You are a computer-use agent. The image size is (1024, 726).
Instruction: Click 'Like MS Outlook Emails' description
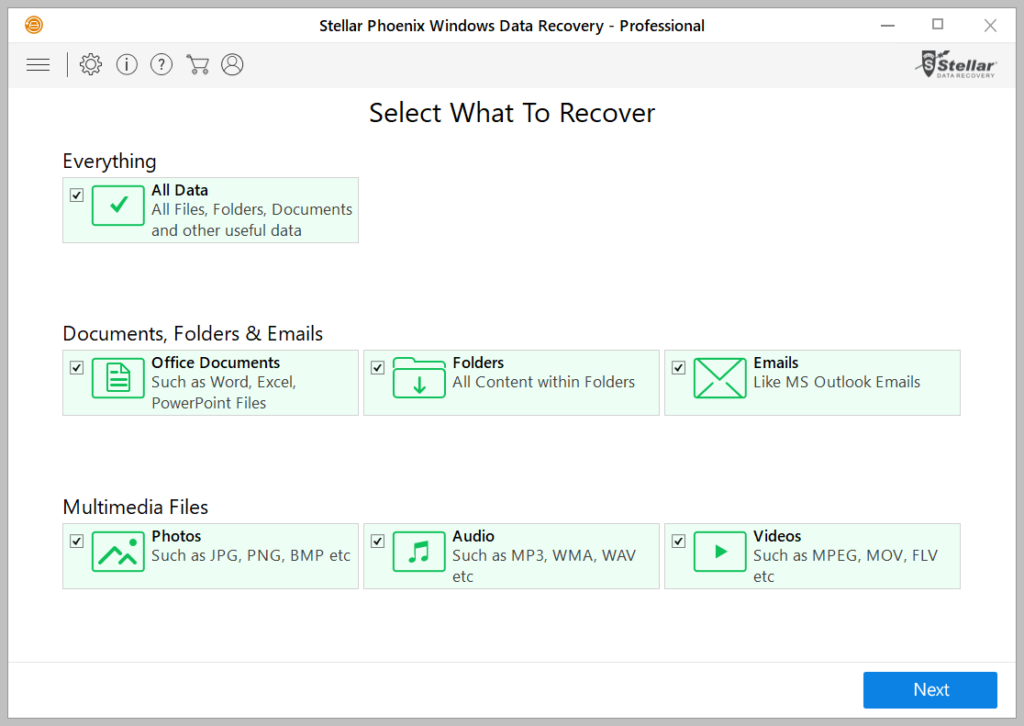pyautogui.click(x=837, y=382)
